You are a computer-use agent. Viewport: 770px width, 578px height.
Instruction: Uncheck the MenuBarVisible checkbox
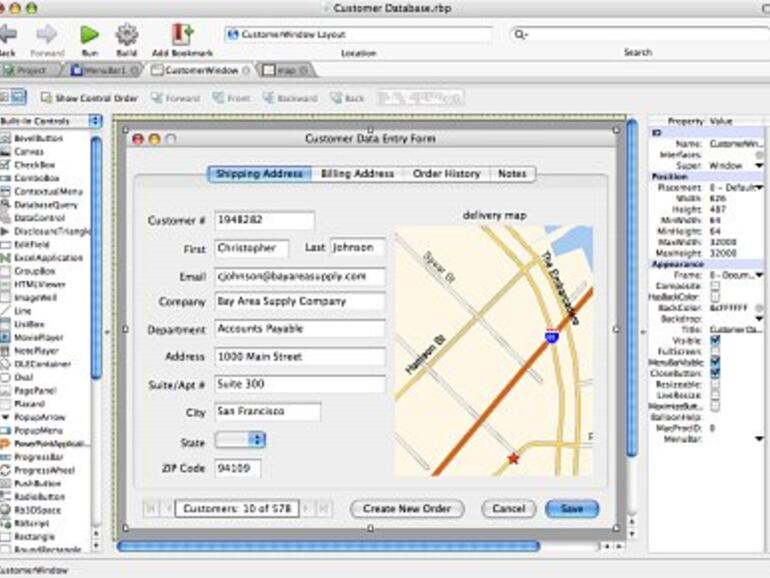[x=715, y=362]
